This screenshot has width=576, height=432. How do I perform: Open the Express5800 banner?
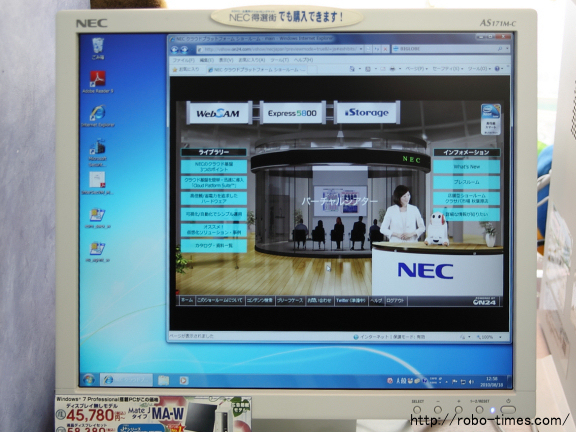tap(292, 113)
